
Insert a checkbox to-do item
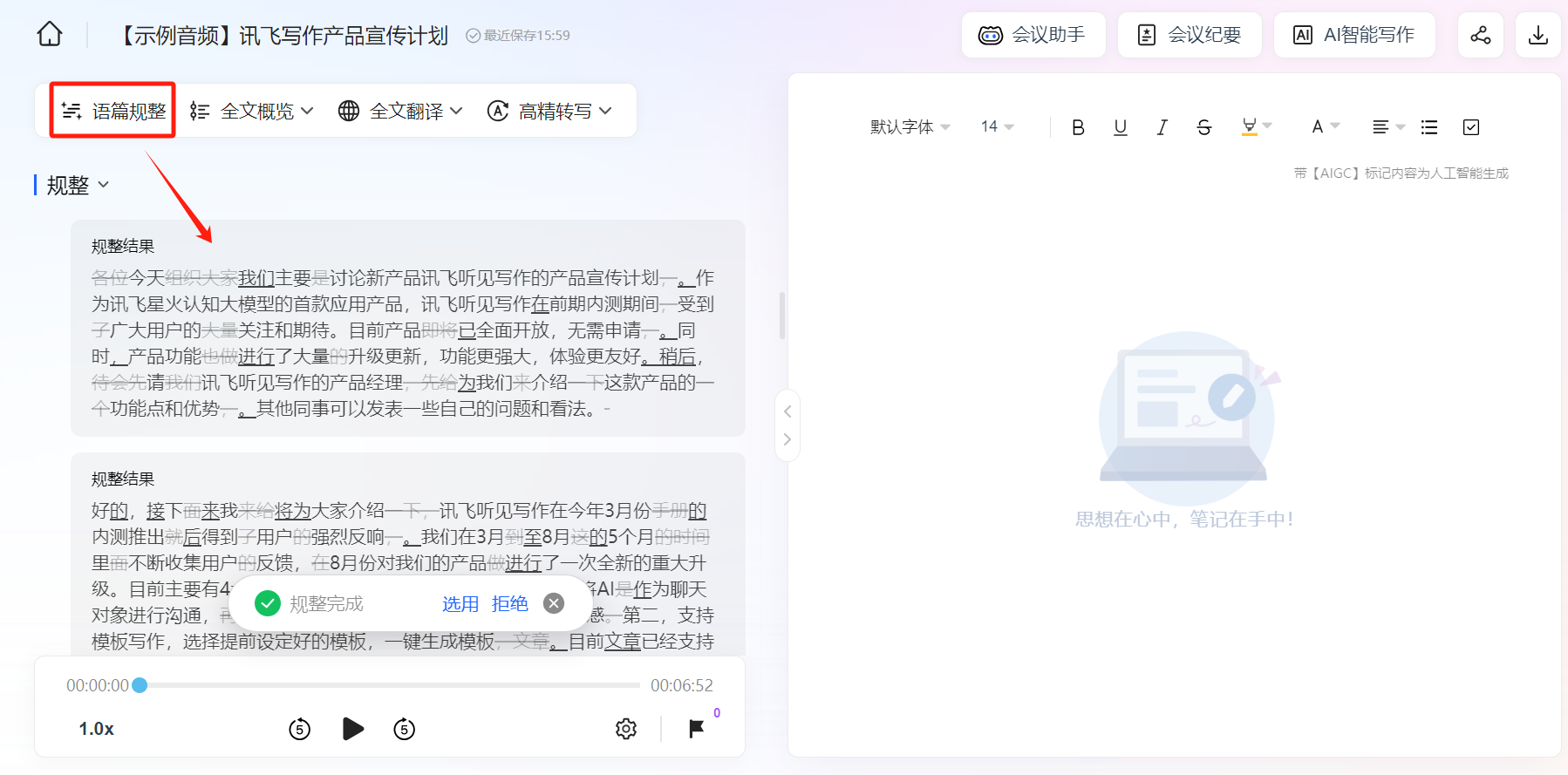click(1471, 127)
